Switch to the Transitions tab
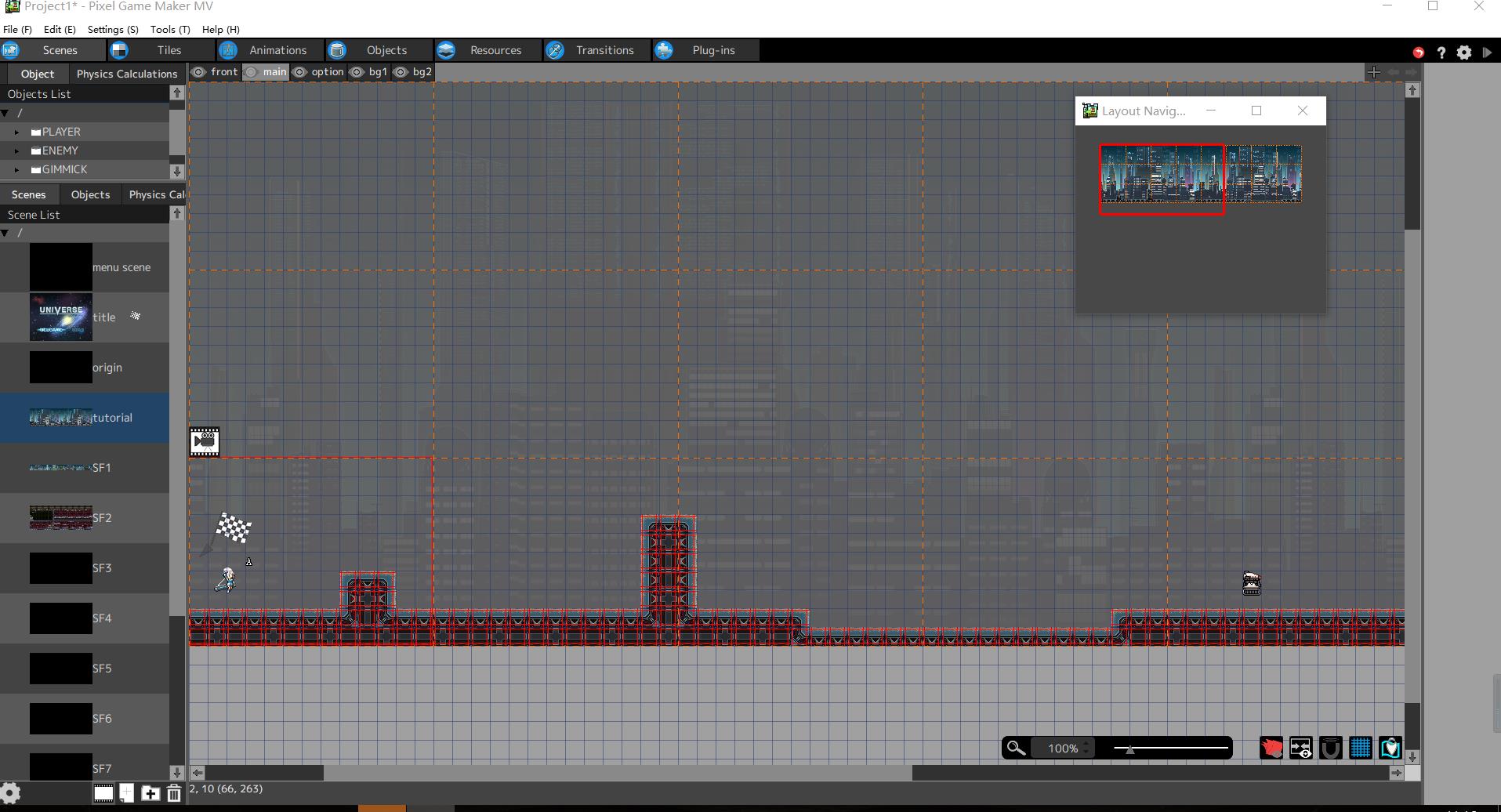The image size is (1501, 812). pos(597,50)
